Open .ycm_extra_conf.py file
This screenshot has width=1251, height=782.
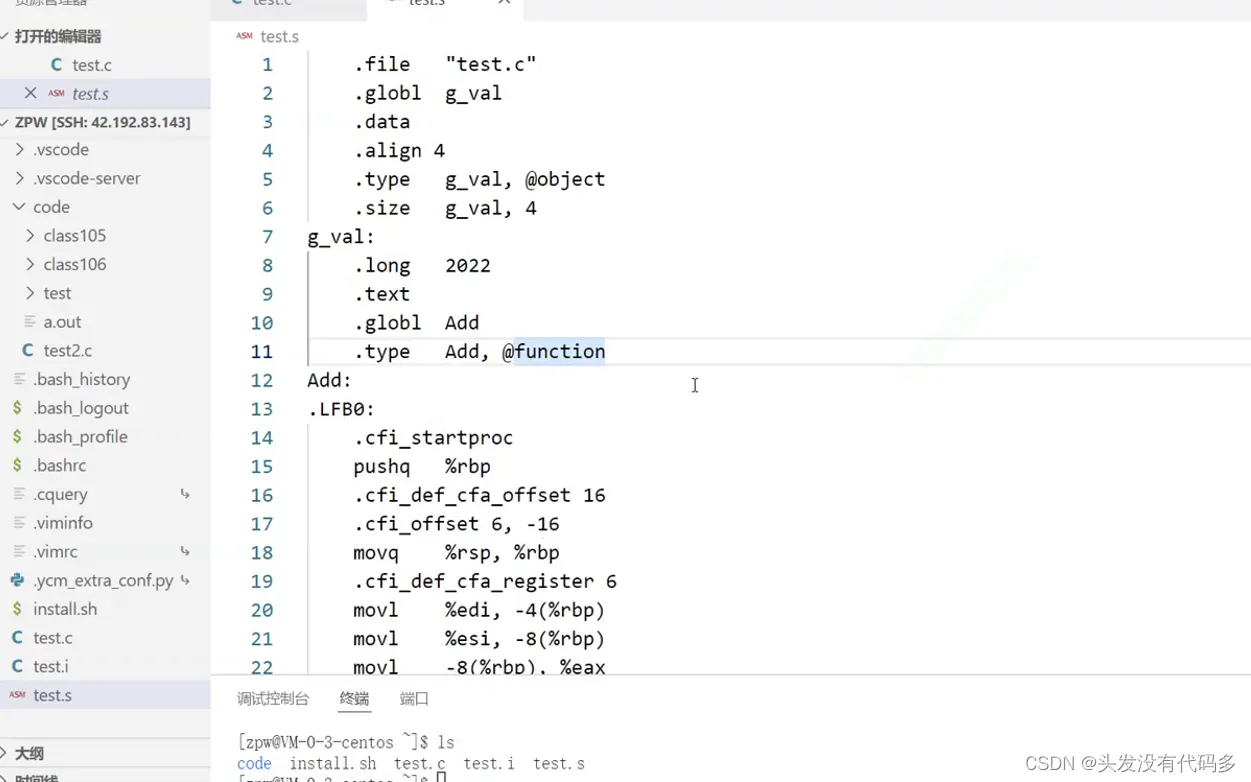103,580
